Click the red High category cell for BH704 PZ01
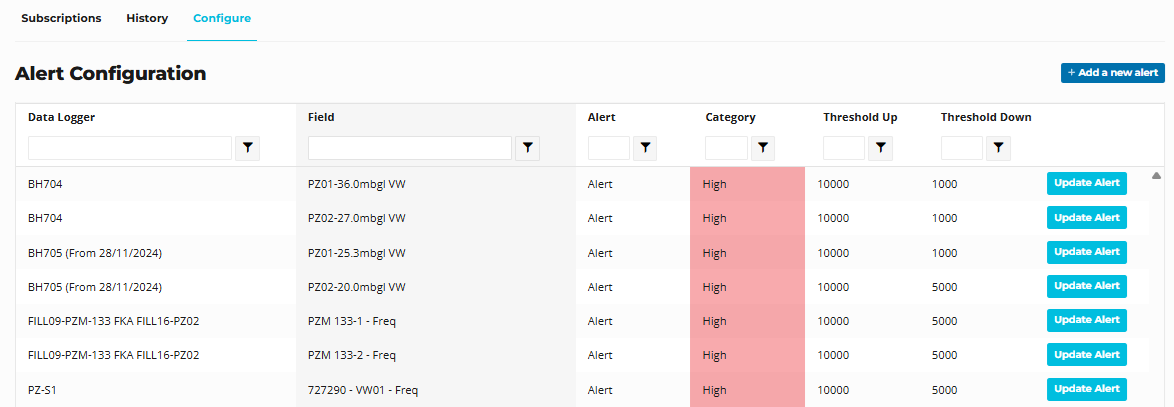Image resolution: width=1174 pixels, height=407 pixels. tap(747, 184)
